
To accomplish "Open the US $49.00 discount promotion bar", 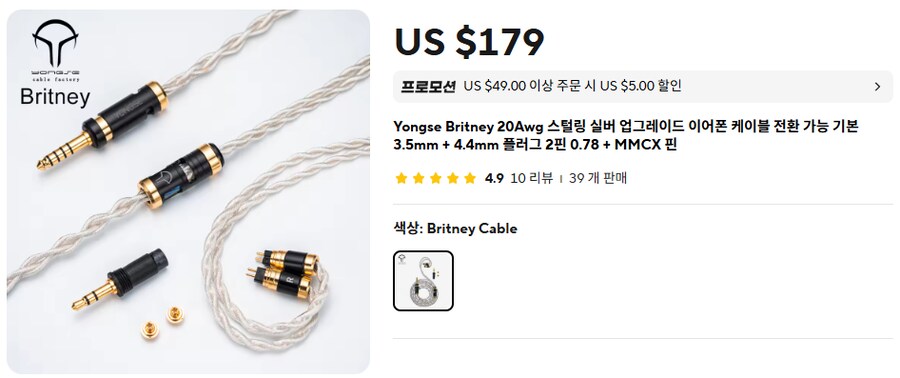I will coord(643,87).
